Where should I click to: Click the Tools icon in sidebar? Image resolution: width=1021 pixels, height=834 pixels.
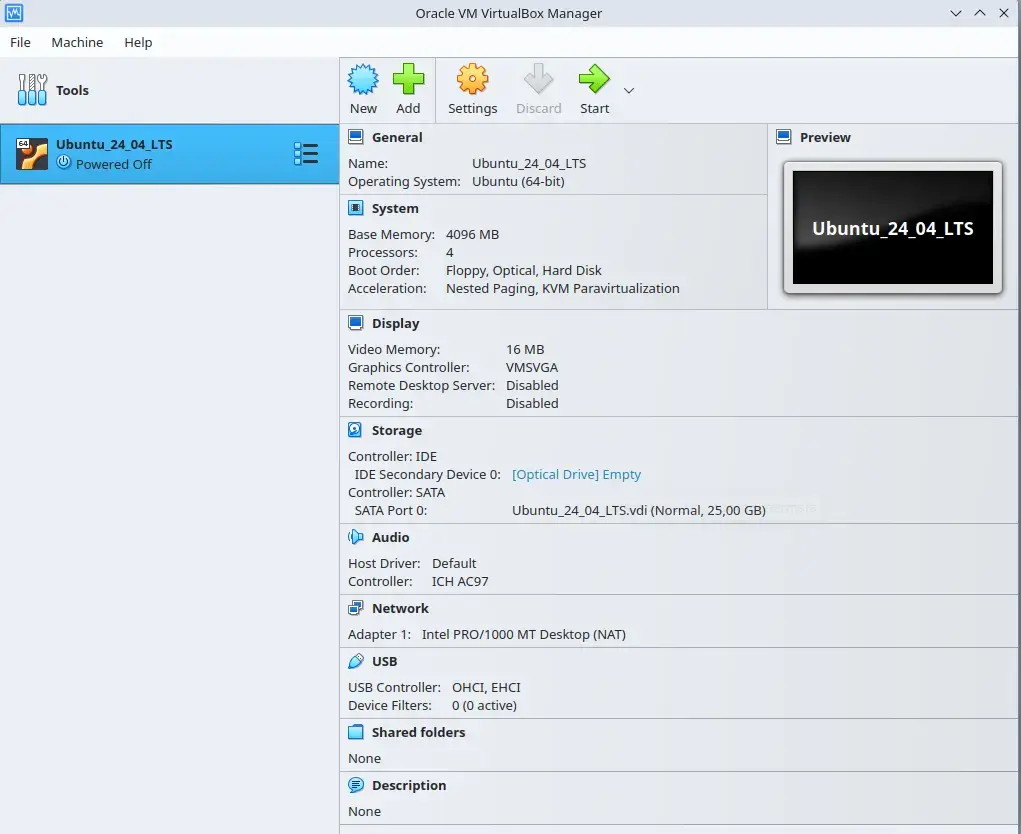(x=32, y=90)
